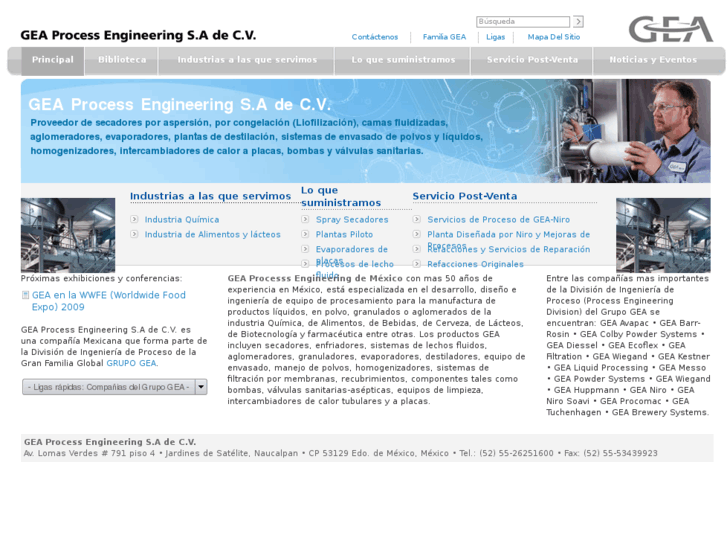
Task: Click the footer address line Av. Lomas Verdes
Action: click(x=341, y=453)
